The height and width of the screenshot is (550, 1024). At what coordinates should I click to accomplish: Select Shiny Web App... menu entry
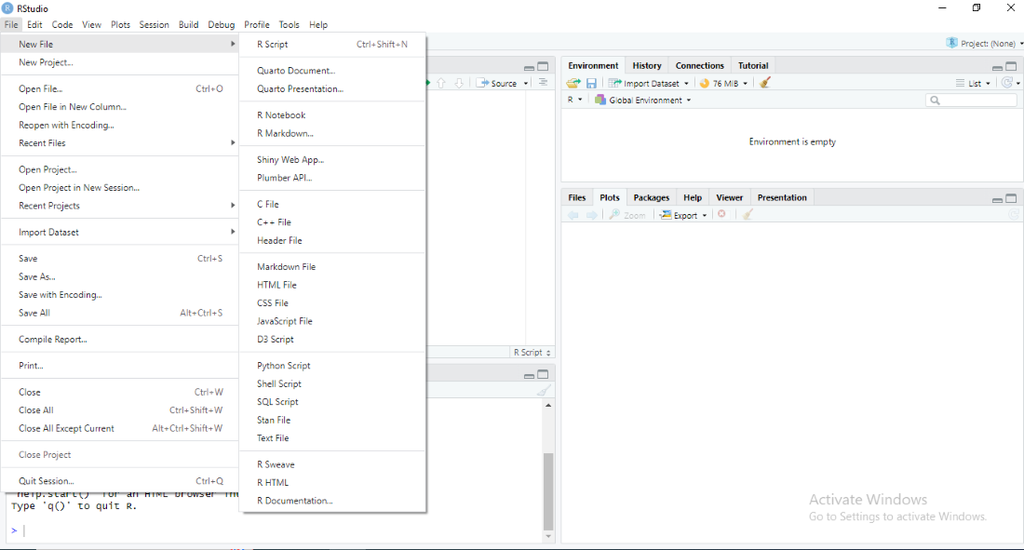(x=332, y=159)
